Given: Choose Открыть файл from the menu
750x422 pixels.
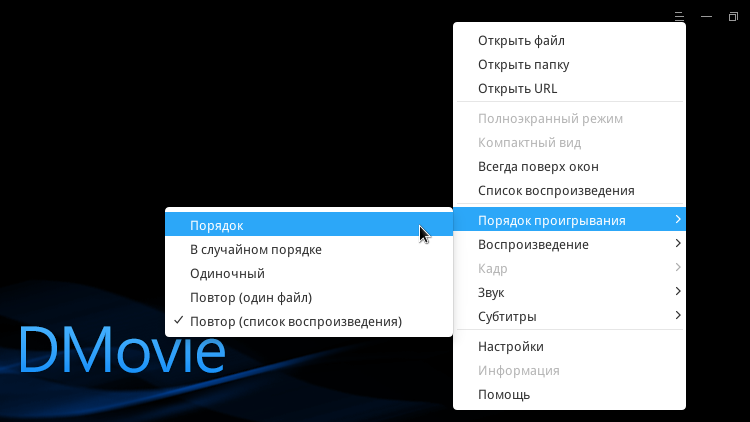Looking at the screenshot, I should [569, 41].
